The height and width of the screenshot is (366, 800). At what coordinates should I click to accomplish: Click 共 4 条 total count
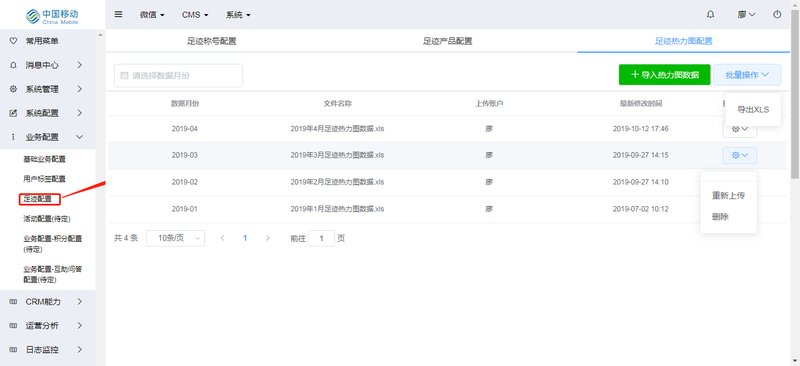pyautogui.click(x=126, y=238)
